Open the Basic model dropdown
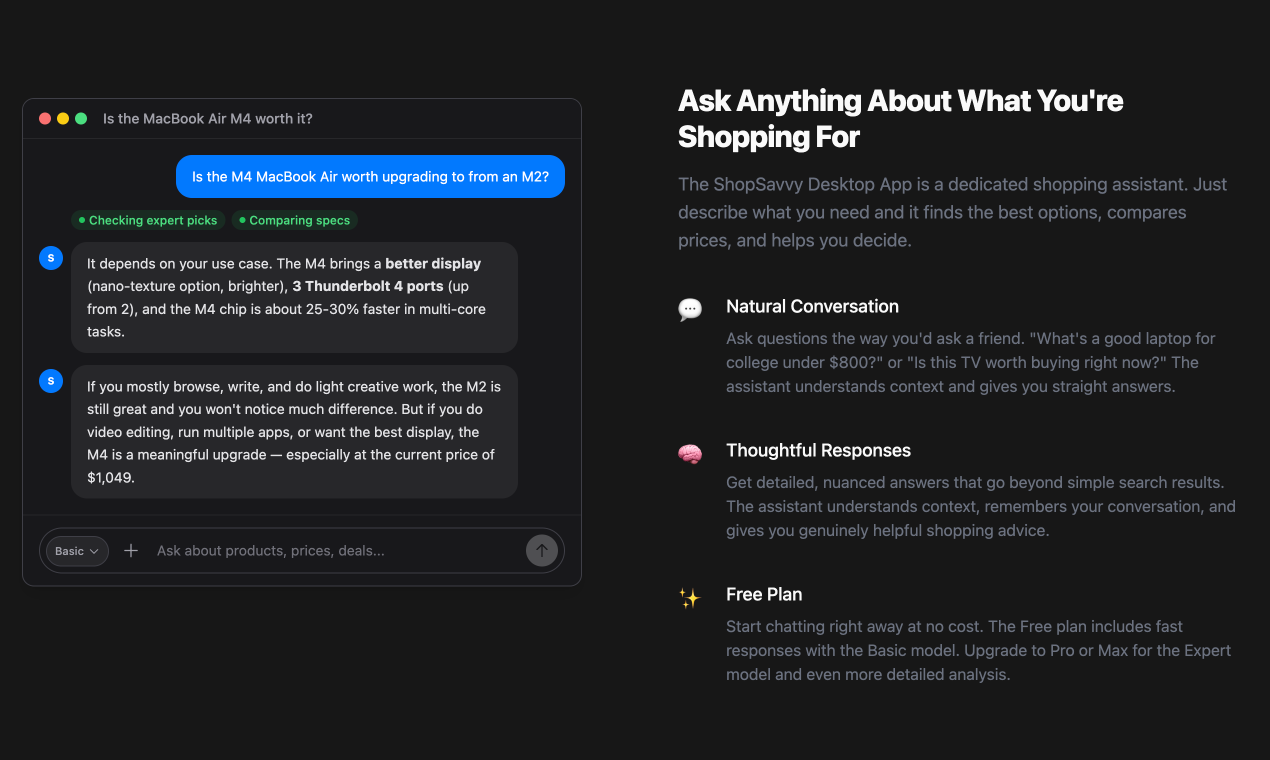Screen dimensions: 1270x760 tap(77, 551)
